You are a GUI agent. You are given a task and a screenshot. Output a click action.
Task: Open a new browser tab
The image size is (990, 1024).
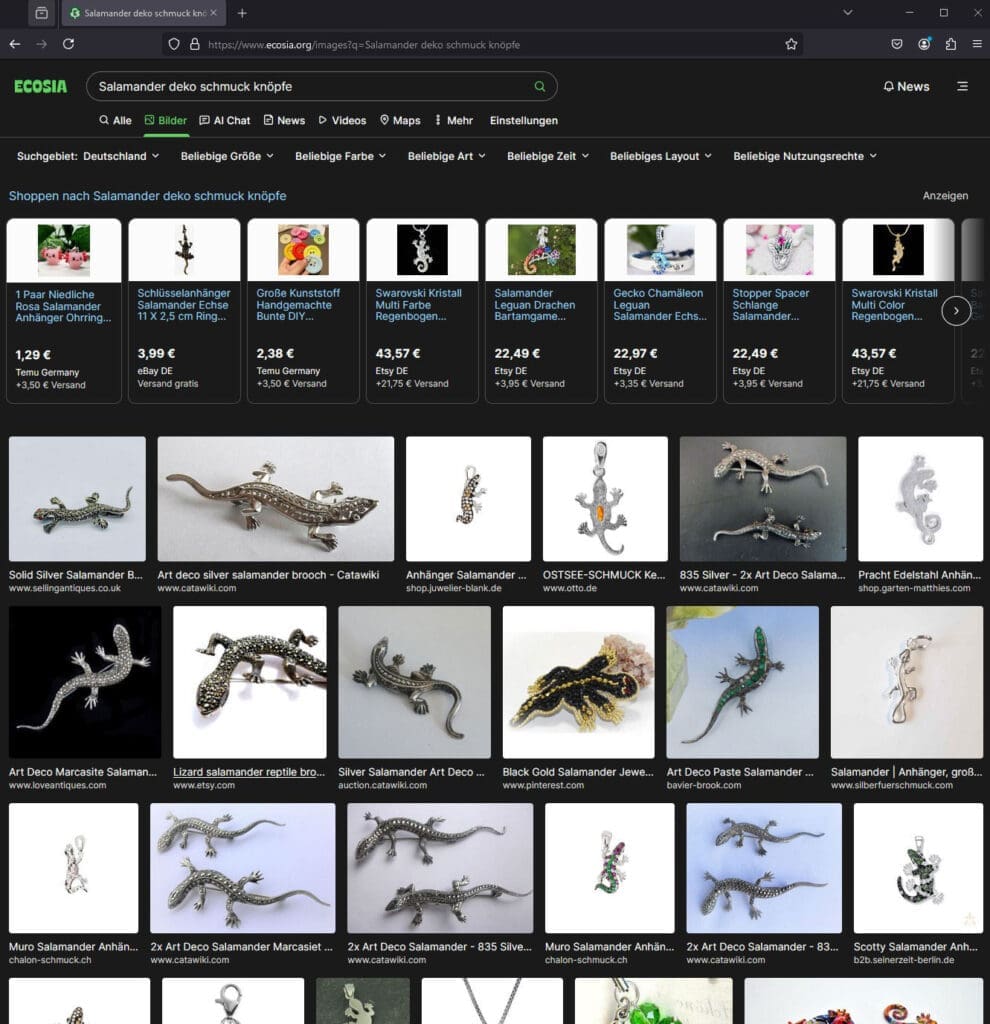(242, 13)
